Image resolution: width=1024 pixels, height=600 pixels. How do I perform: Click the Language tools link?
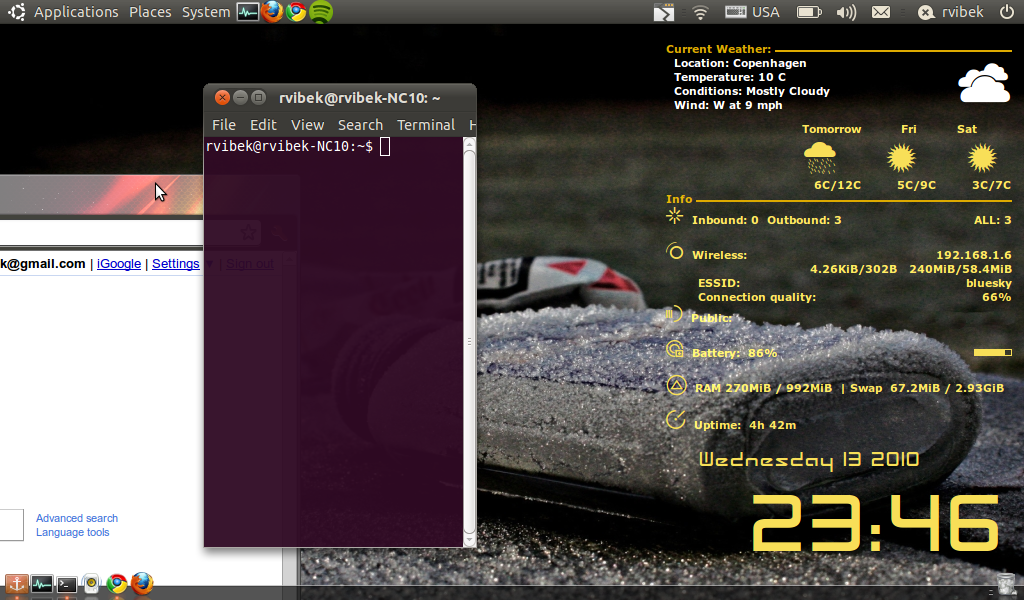pos(72,533)
